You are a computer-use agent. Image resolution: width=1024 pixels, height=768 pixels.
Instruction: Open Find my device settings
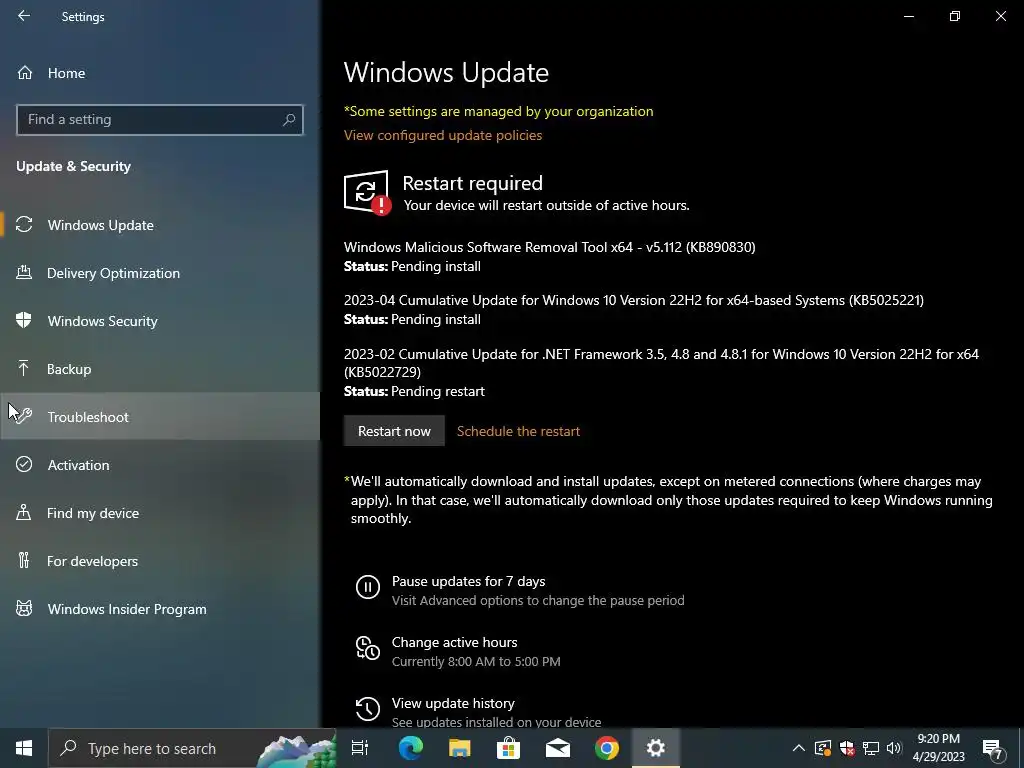[160, 513]
